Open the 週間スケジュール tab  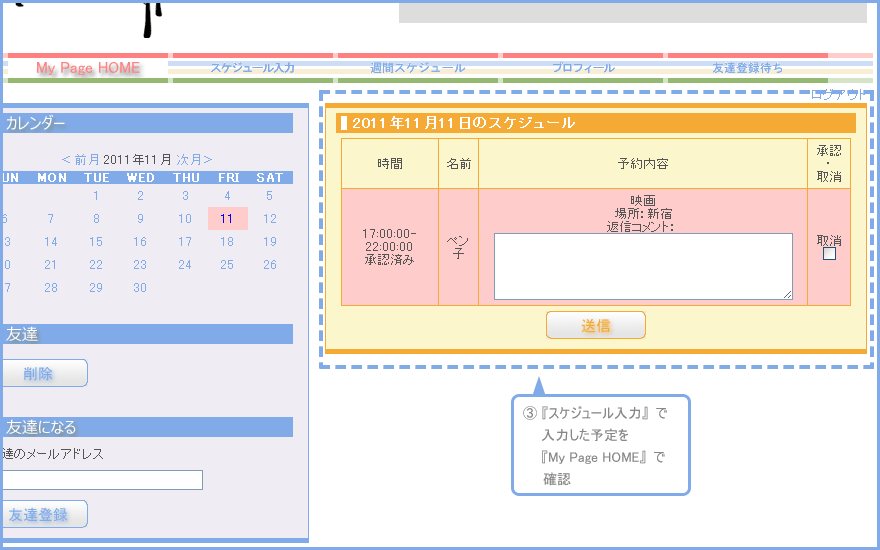point(417,68)
